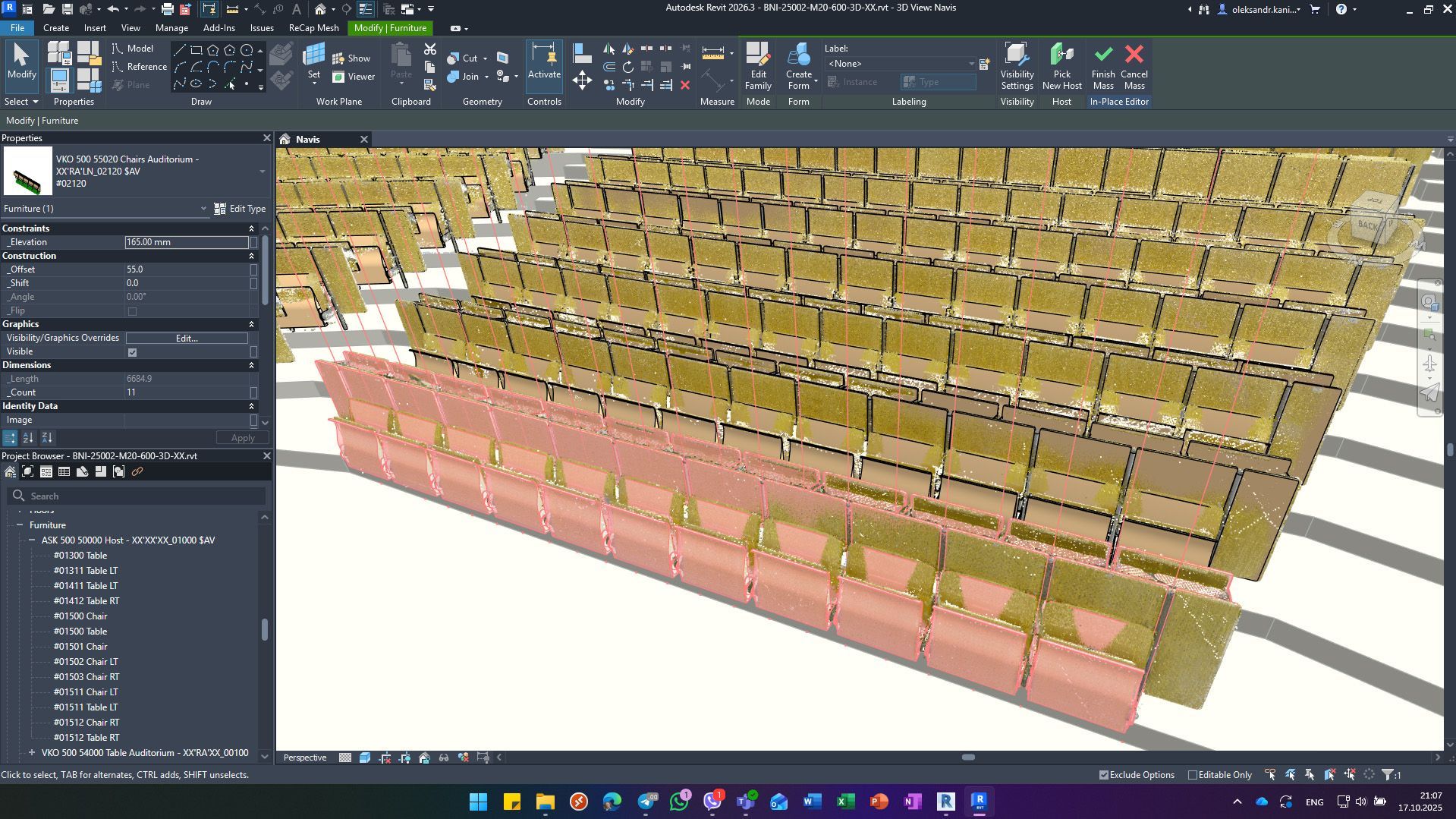
Task: Switch to the Insert ribbon tab
Action: click(95, 28)
